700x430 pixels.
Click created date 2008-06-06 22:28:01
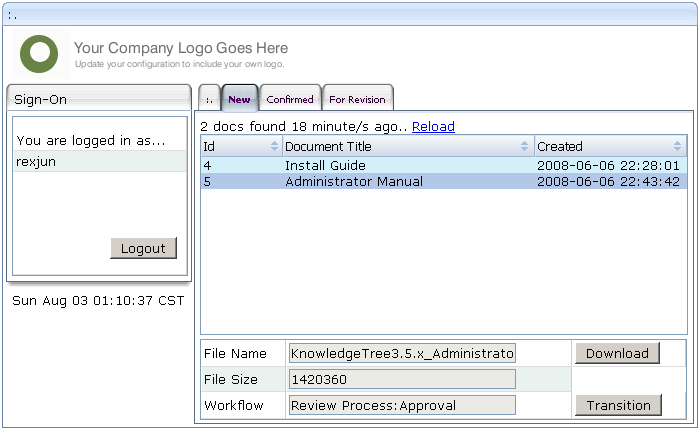(x=608, y=166)
